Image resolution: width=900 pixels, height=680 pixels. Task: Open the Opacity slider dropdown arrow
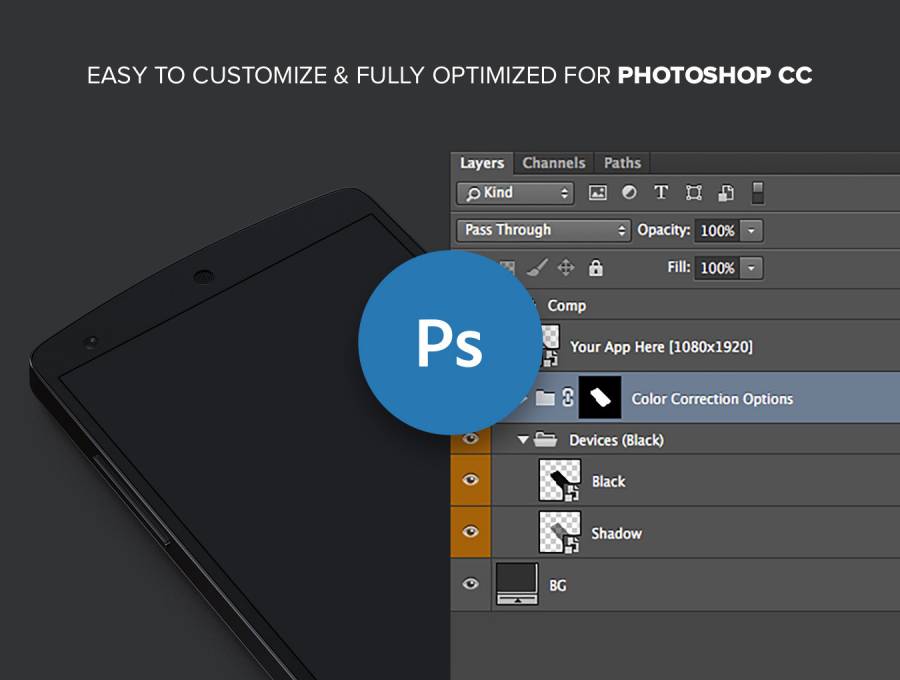tap(752, 231)
